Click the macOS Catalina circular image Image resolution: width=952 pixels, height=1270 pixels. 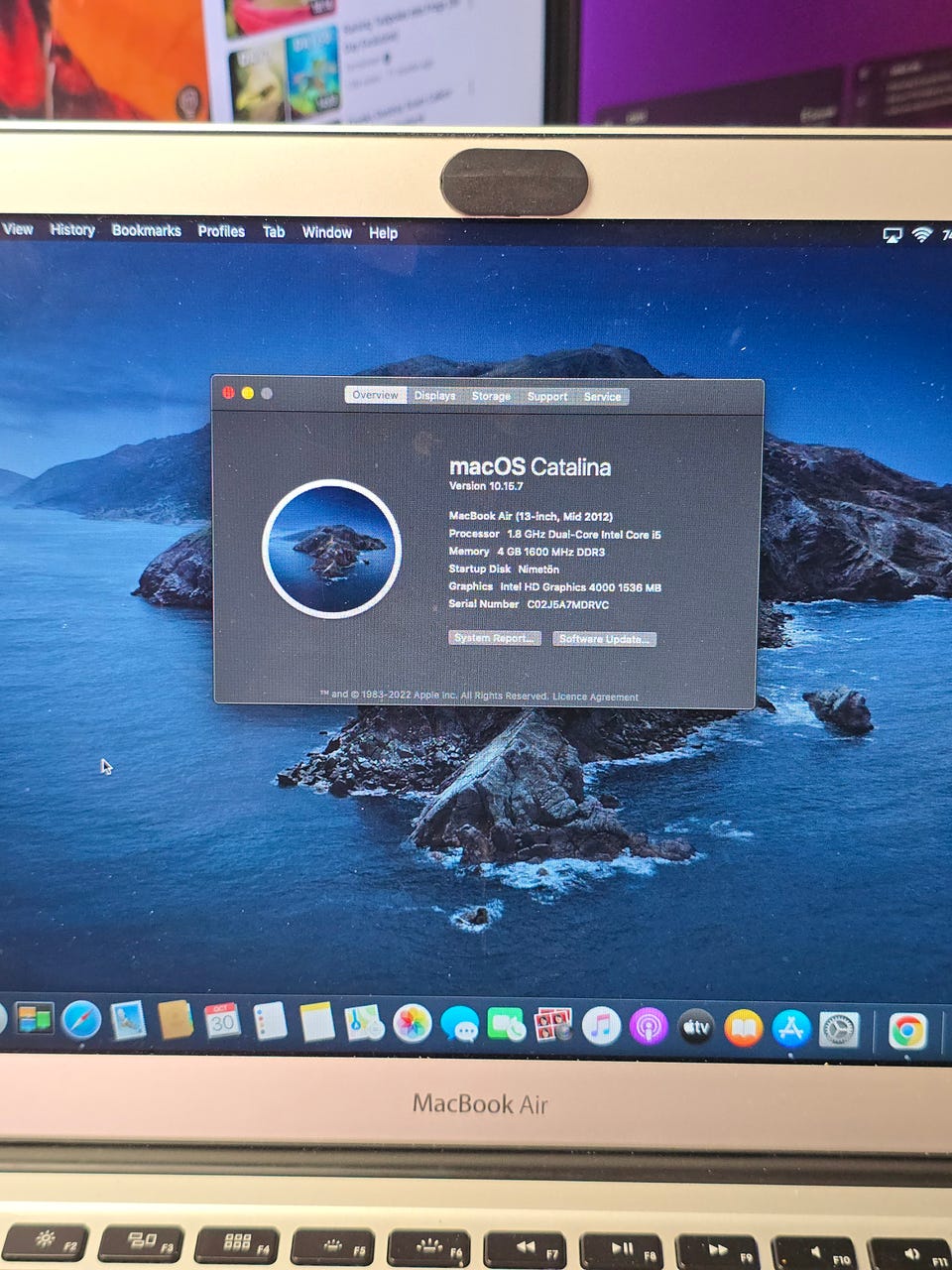click(x=332, y=549)
